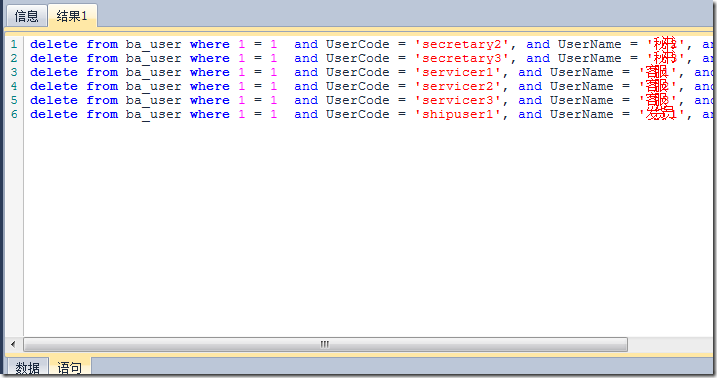717x378 pixels.
Task: Click the 'secretary3' string value
Action: (462, 59)
